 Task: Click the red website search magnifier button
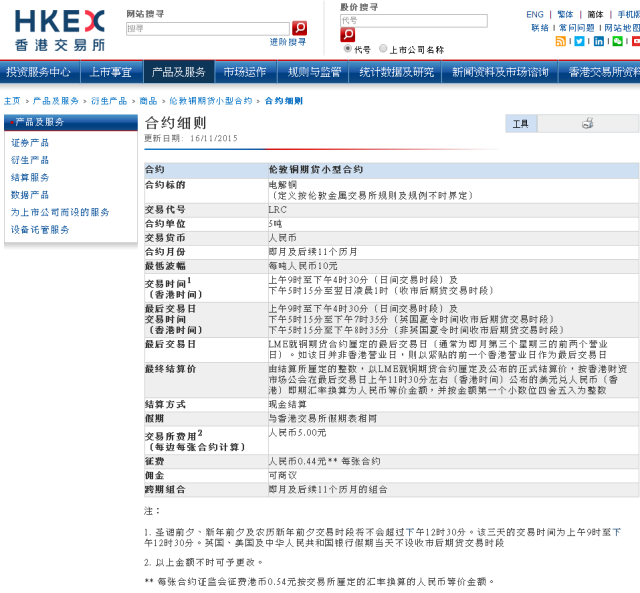click(299, 28)
